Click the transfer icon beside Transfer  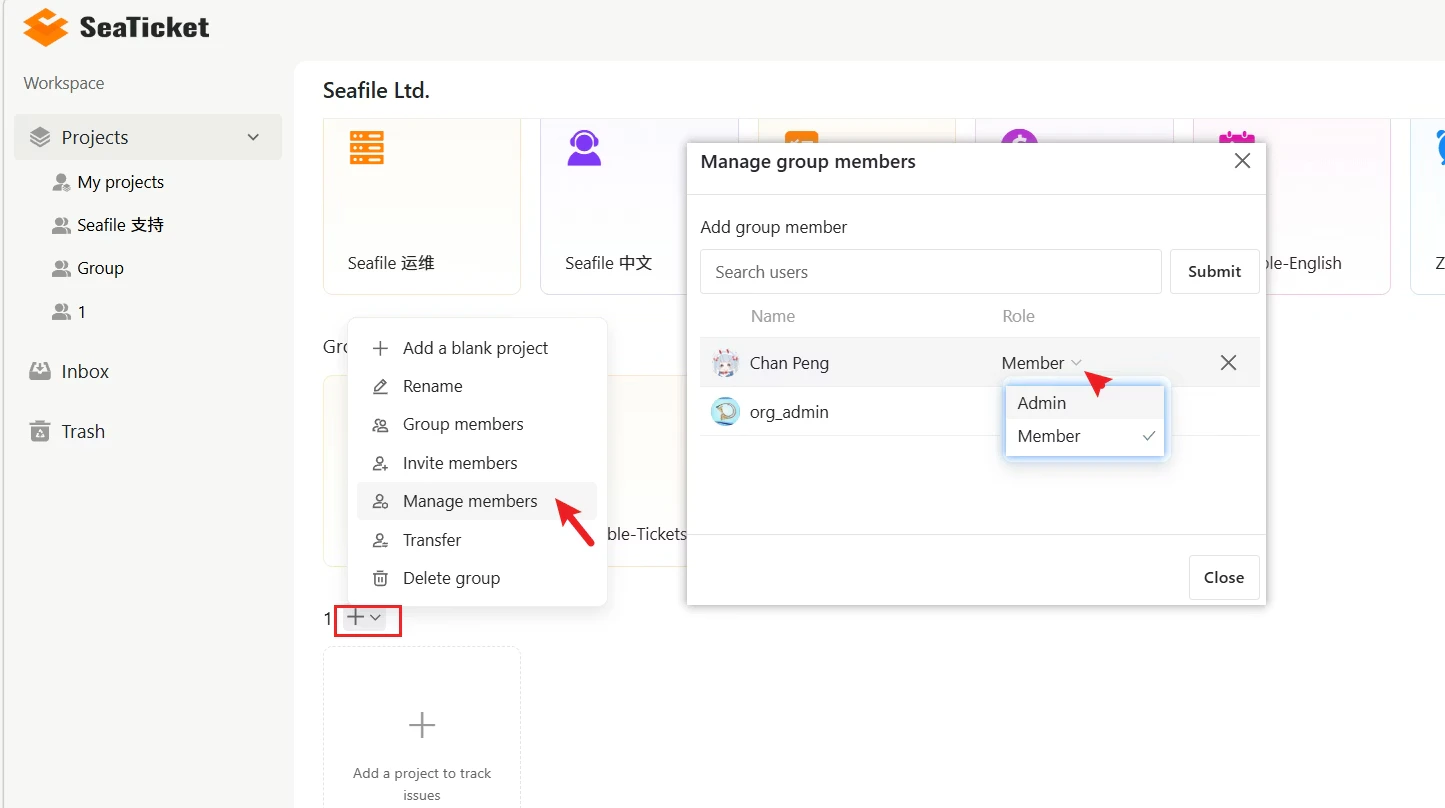(x=380, y=540)
